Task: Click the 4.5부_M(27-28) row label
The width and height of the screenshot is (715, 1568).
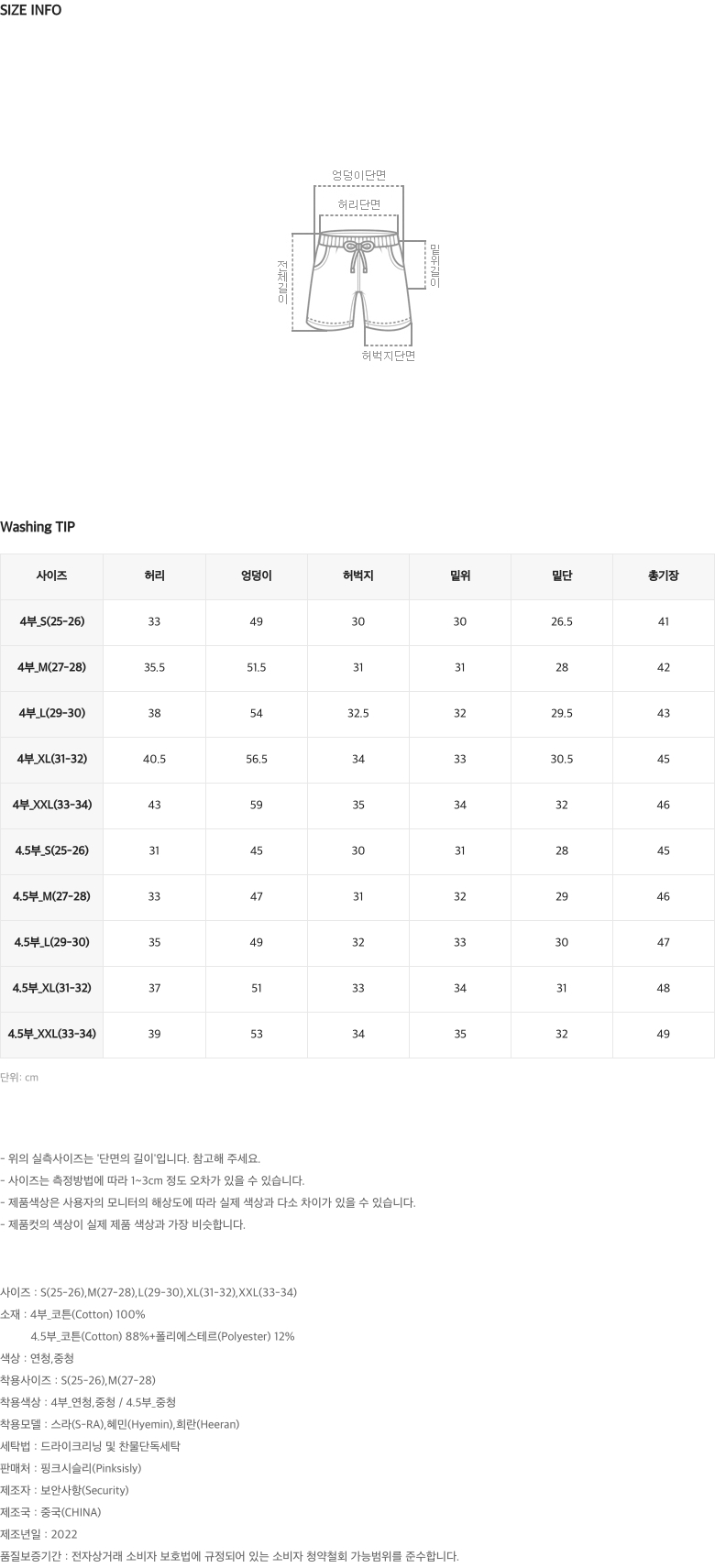Action: coord(51,897)
